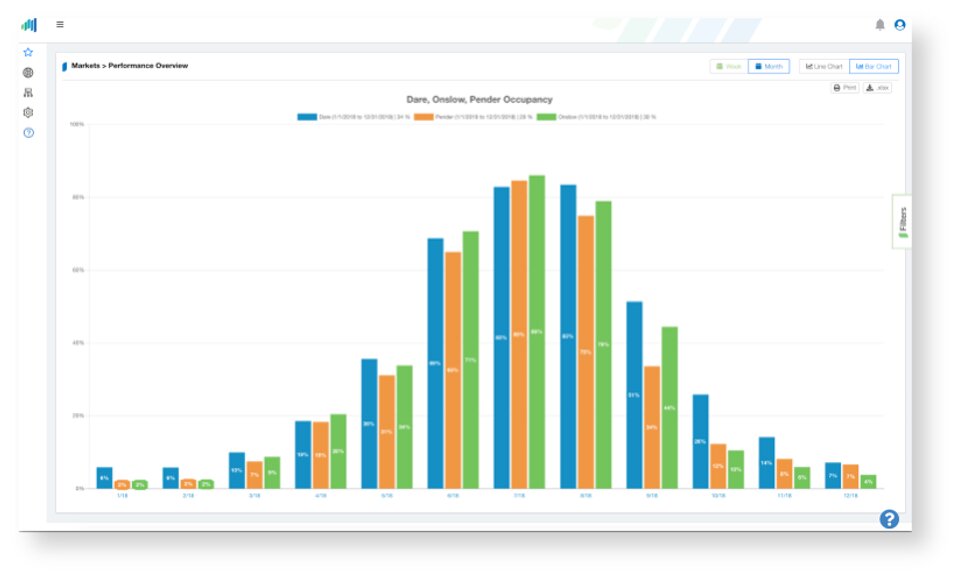Click the buildings icon in sidebar
The image size is (958, 579).
pos(28,93)
